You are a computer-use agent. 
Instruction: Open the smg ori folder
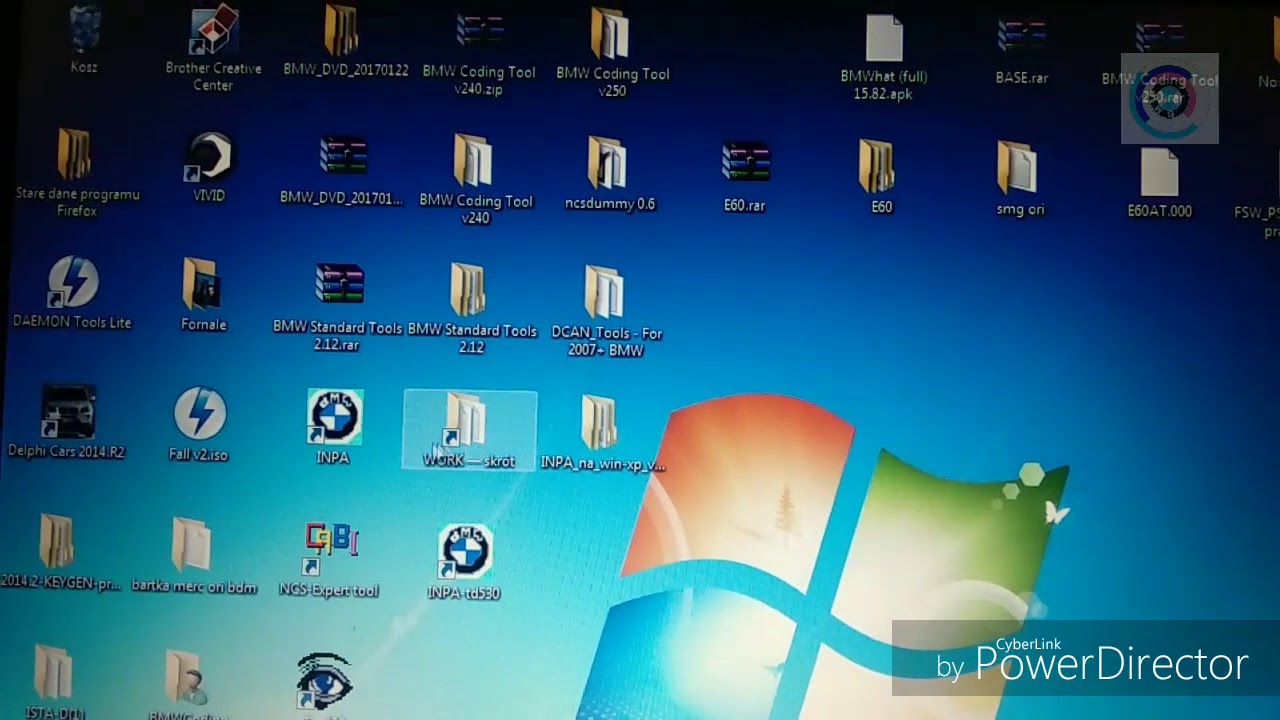[1020, 179]
